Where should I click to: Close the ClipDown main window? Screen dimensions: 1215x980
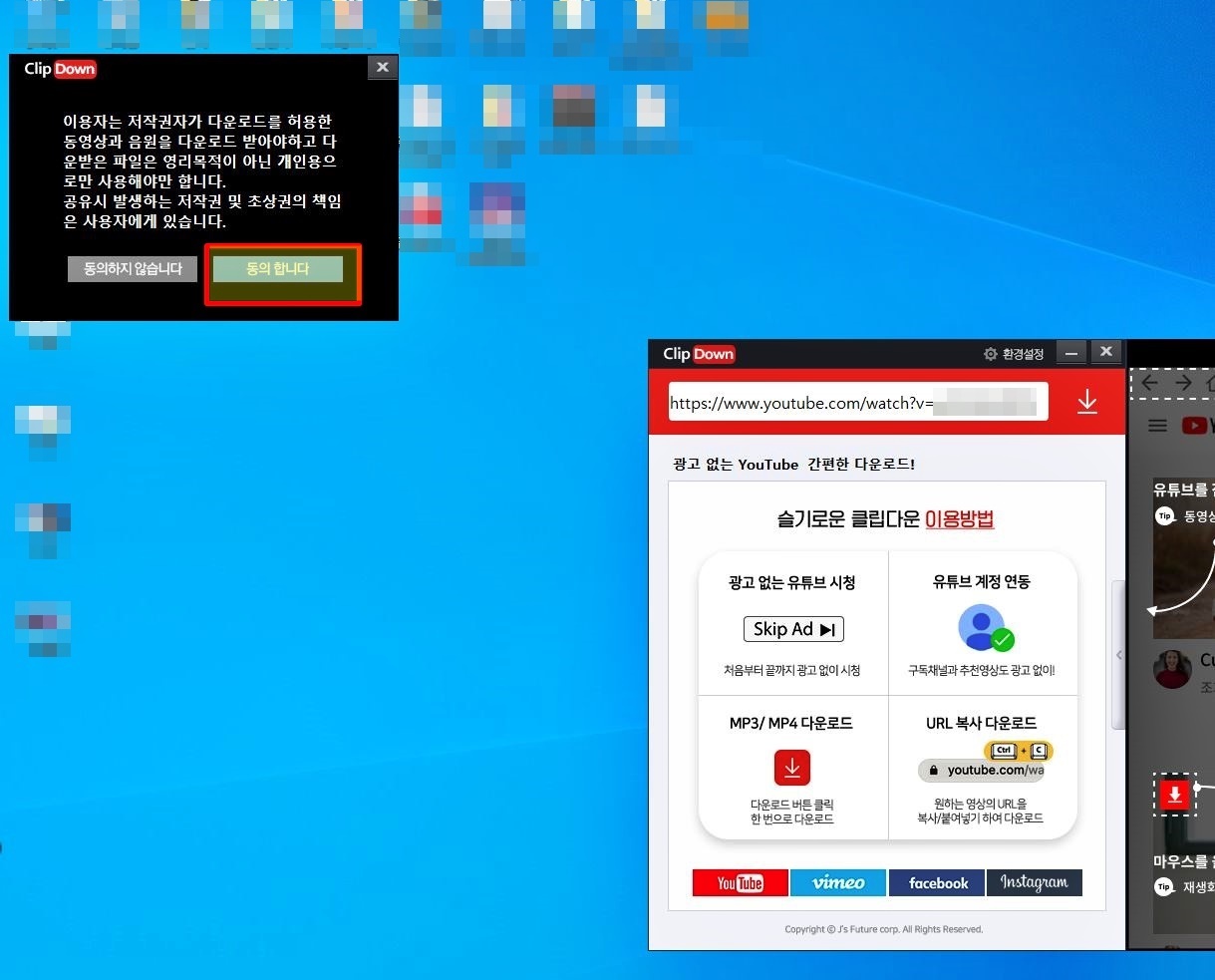coord(1106,352)
